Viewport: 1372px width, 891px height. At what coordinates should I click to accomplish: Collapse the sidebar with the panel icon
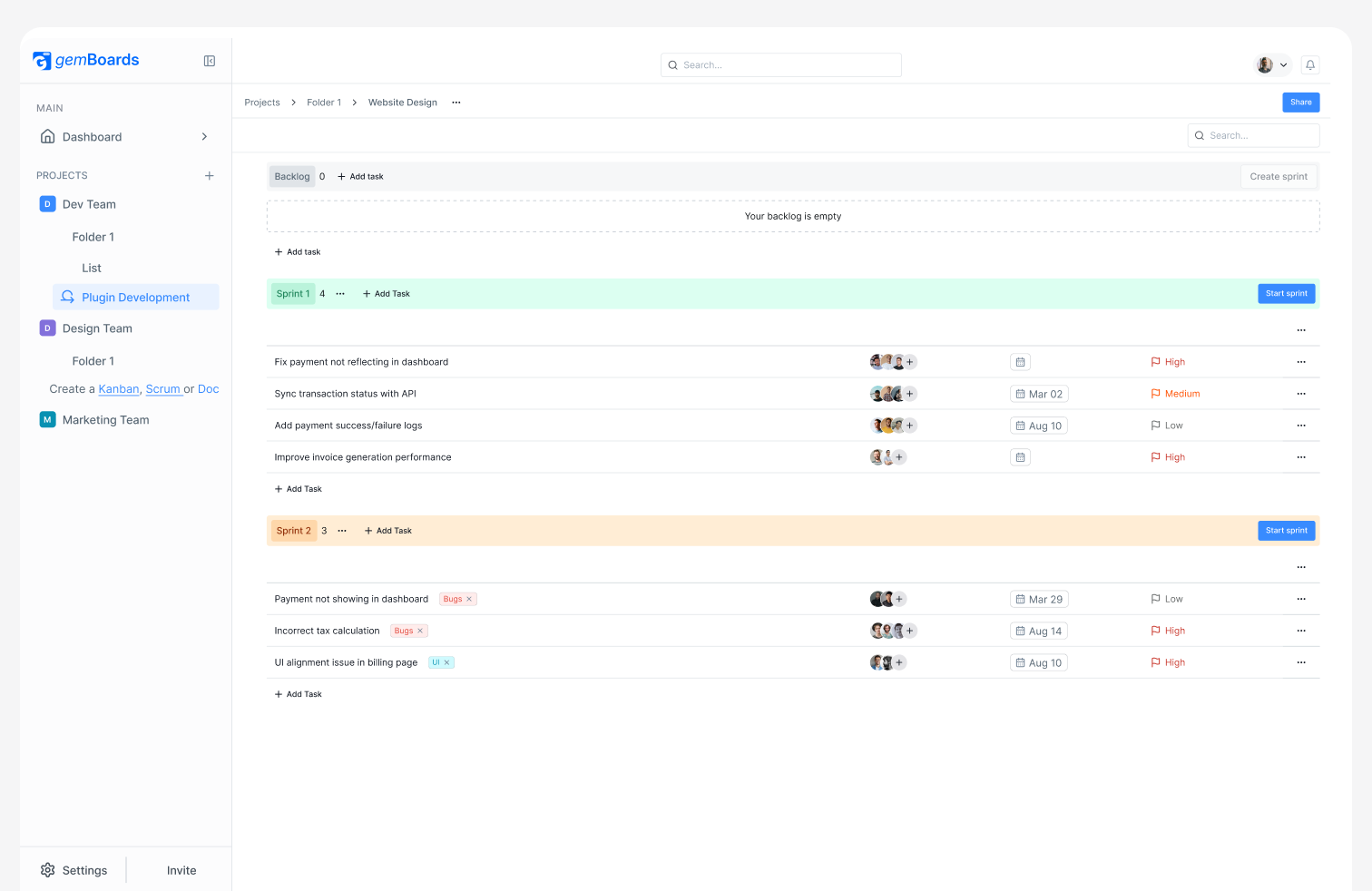coord(210,61)
